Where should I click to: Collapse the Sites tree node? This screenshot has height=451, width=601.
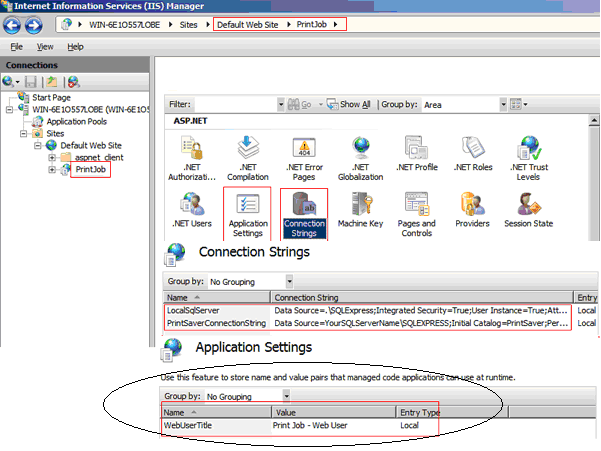(x=23, y=134)
